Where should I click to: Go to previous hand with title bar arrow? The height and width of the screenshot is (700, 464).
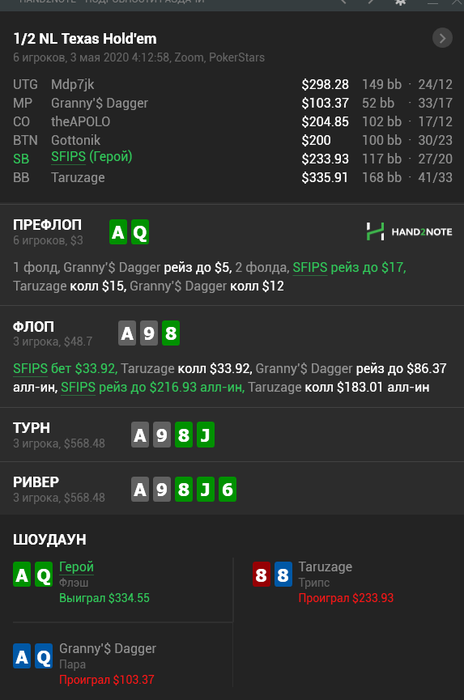(343, 2)
